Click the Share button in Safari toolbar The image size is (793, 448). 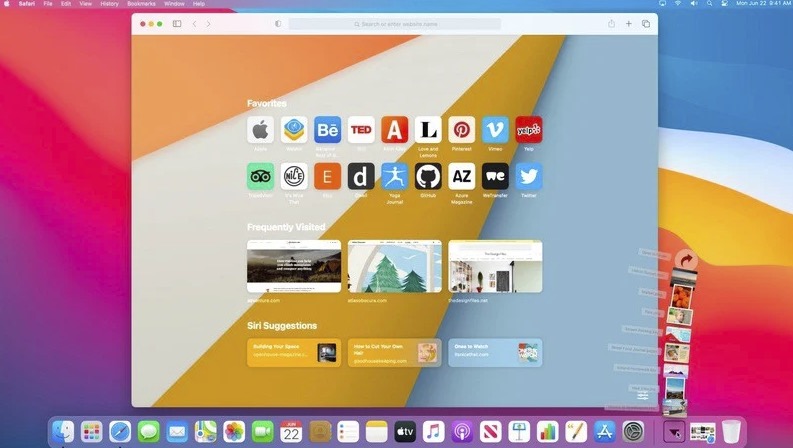click(611, 24)
